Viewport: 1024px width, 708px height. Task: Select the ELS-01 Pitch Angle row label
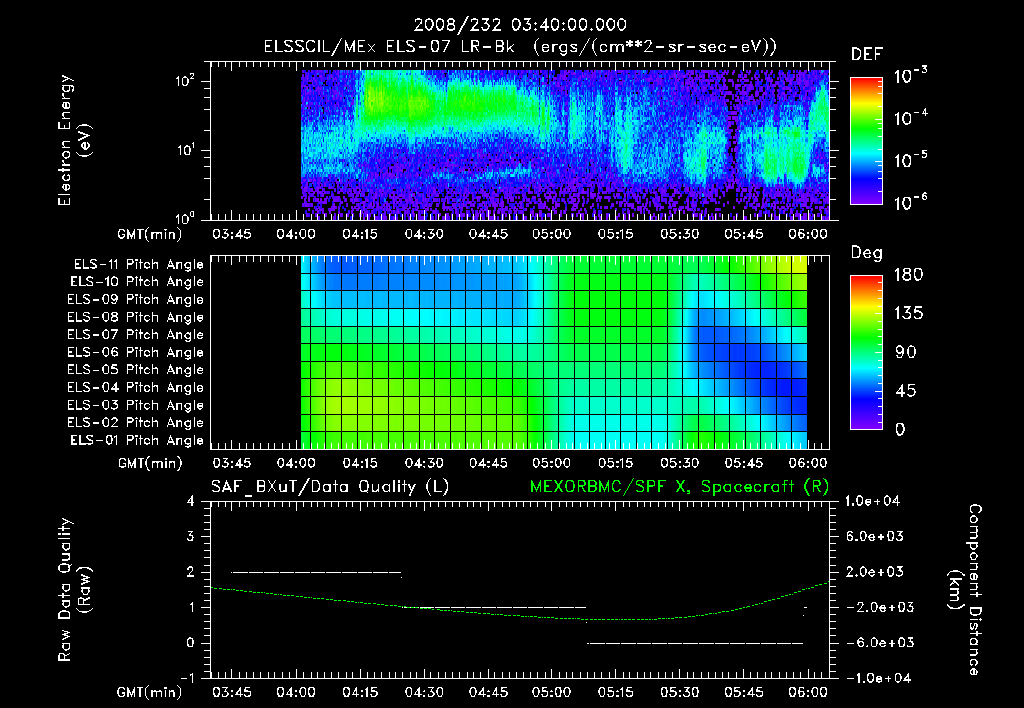coord(137,440)
